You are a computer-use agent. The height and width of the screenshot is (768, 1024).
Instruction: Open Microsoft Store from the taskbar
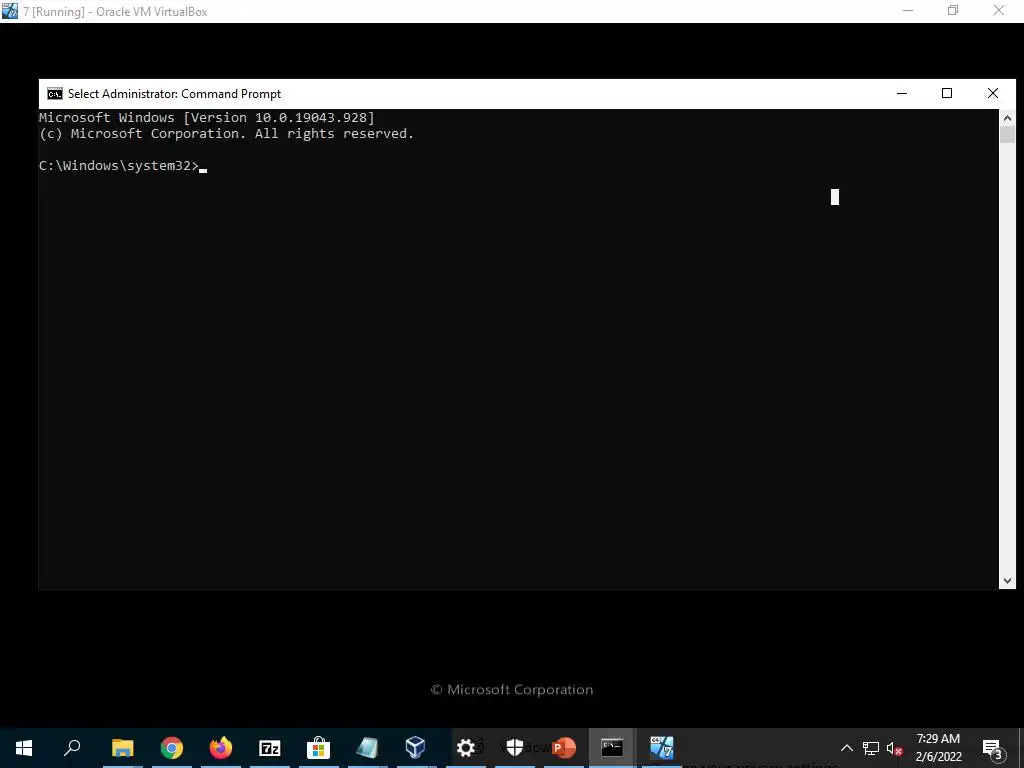pyautogui.click(x=318, y=747)
